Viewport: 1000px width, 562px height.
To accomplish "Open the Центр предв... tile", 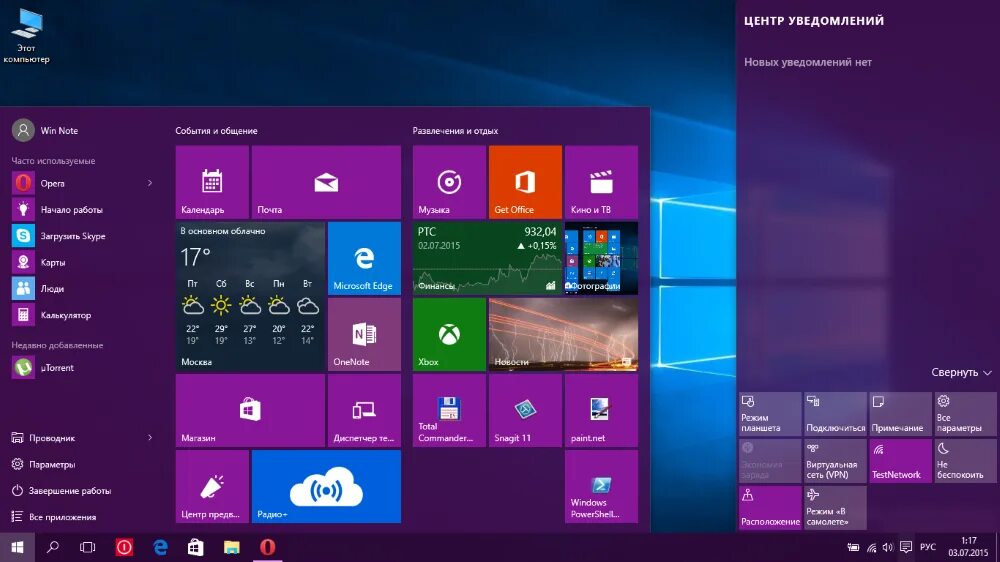I will 212,486.
